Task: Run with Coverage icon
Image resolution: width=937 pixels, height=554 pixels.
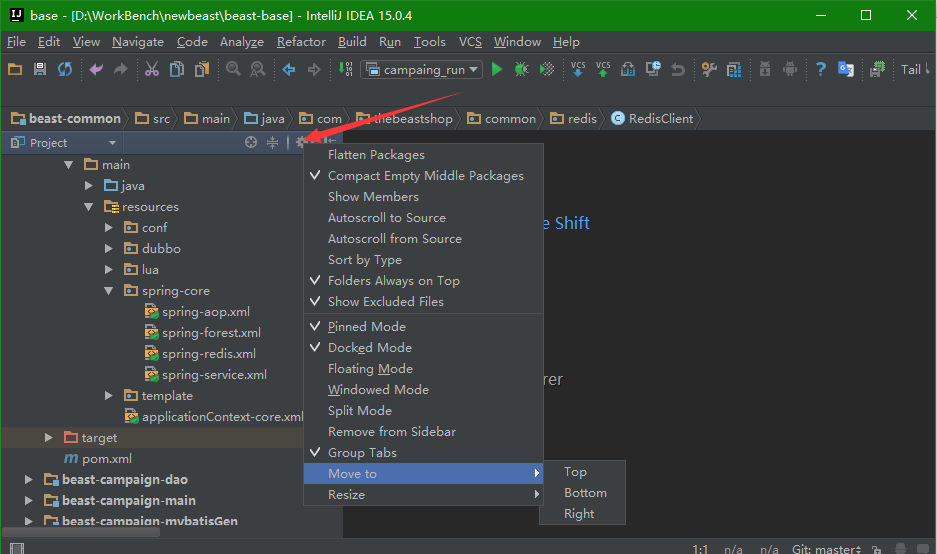Action: [x=547, y=69]
